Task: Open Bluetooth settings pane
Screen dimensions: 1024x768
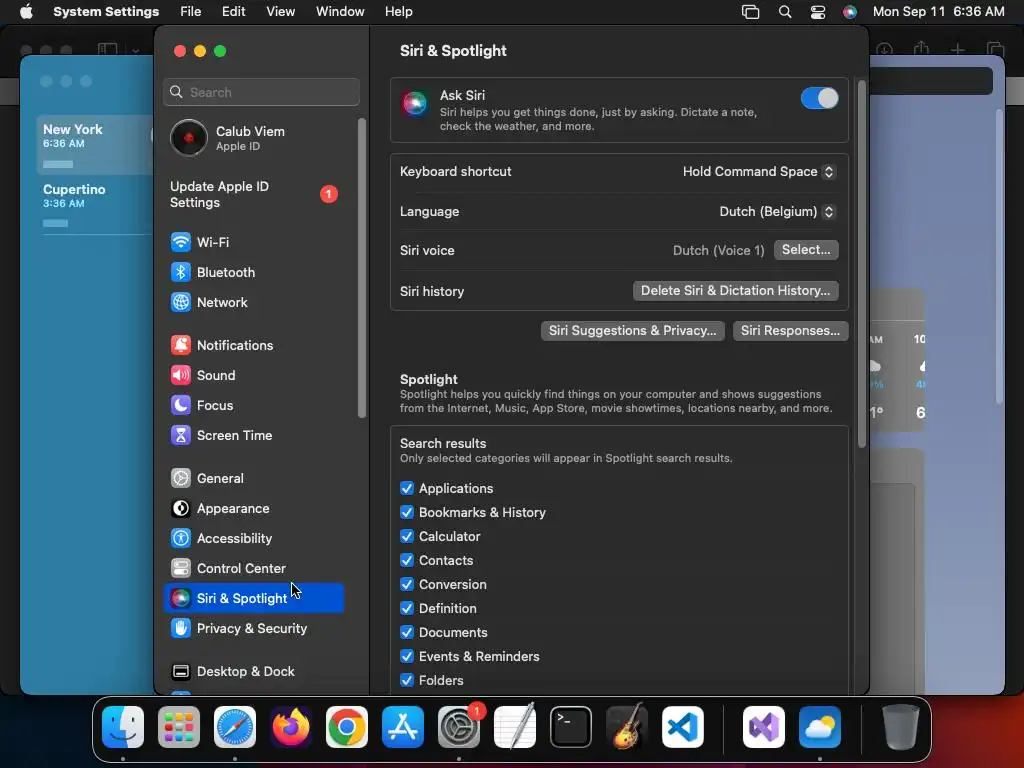Action: (x=253, y=272)
